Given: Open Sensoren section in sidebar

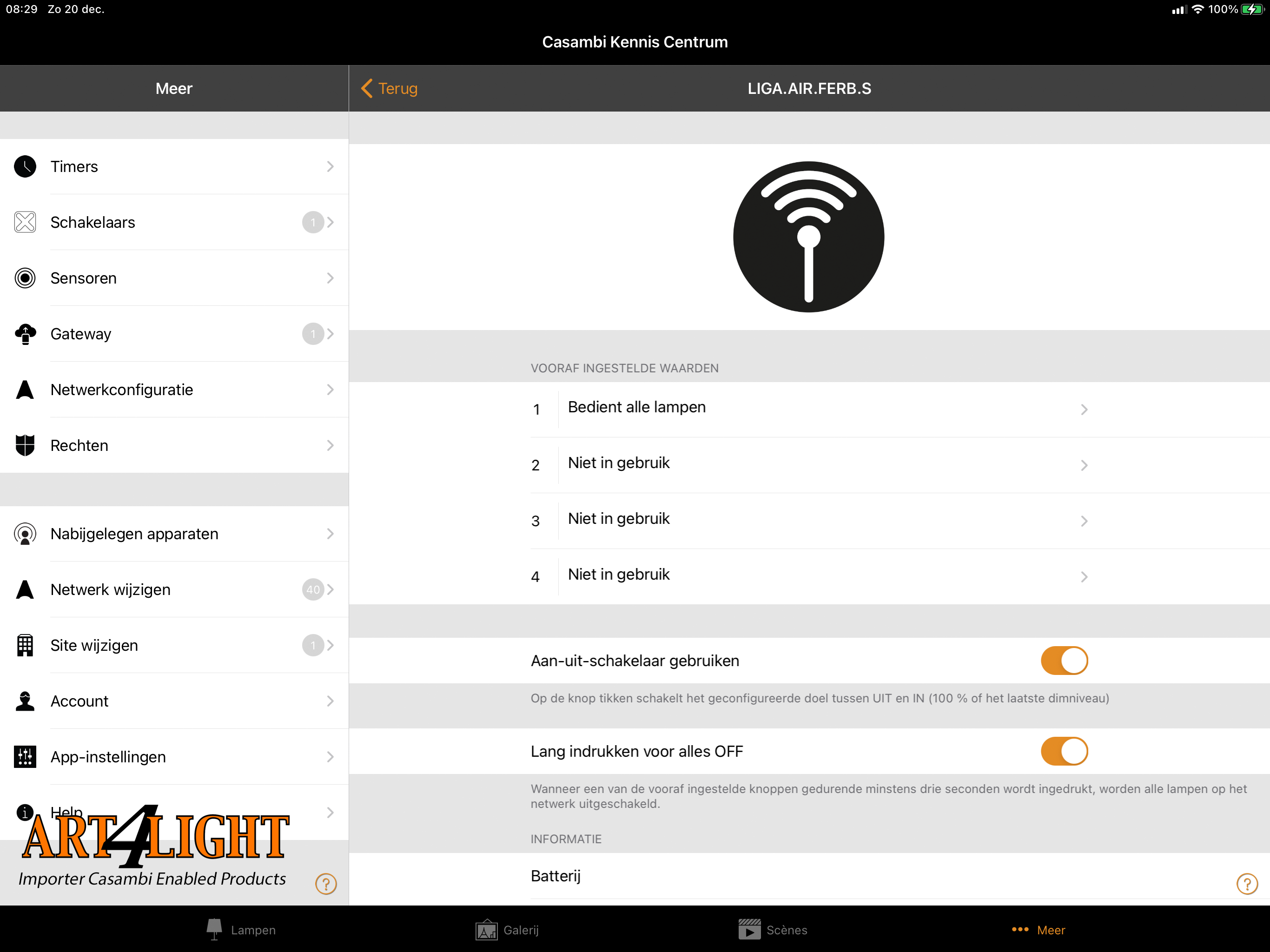Looking at the screenshot, I should 175,278.
